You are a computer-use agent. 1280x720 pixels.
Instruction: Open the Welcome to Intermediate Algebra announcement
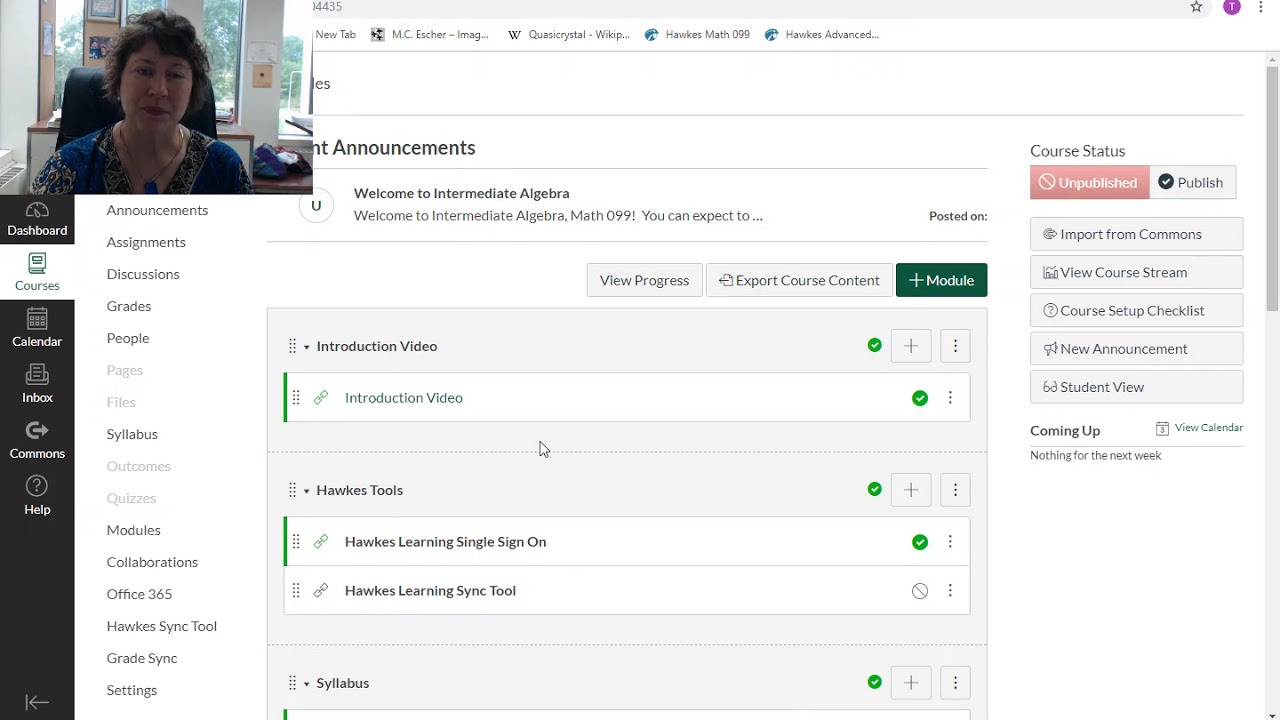[x=461, y=193]
